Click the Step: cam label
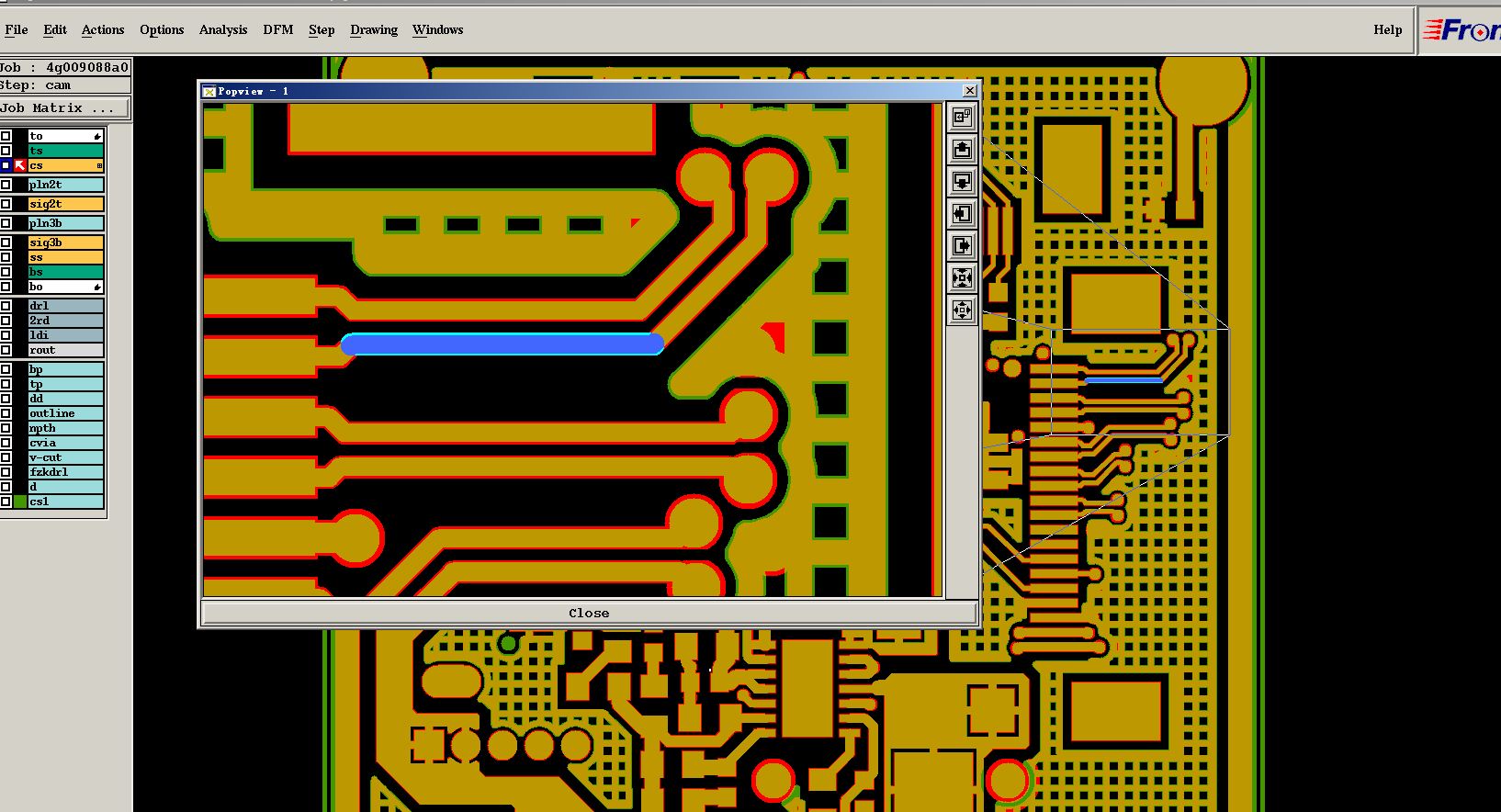The image size is (1501, 812). [37, 85]
